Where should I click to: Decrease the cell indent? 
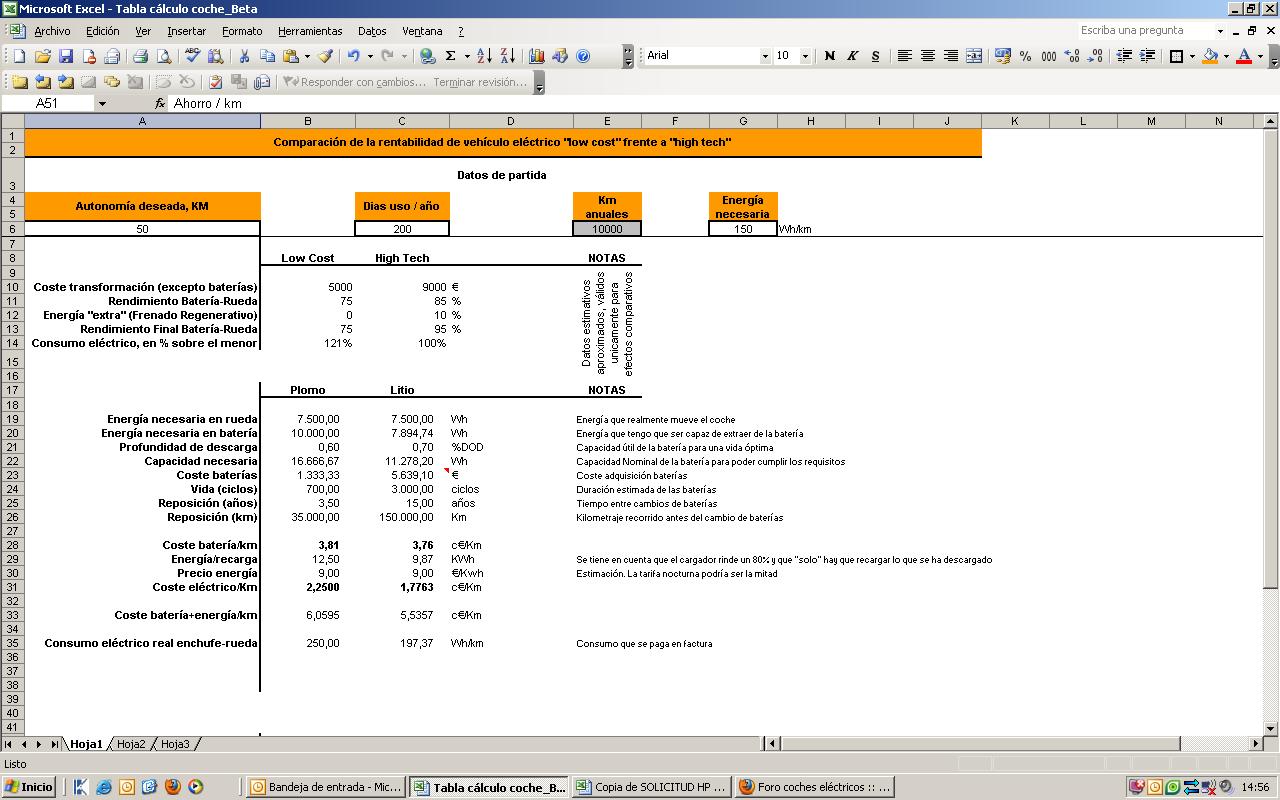coord(1124,56)
